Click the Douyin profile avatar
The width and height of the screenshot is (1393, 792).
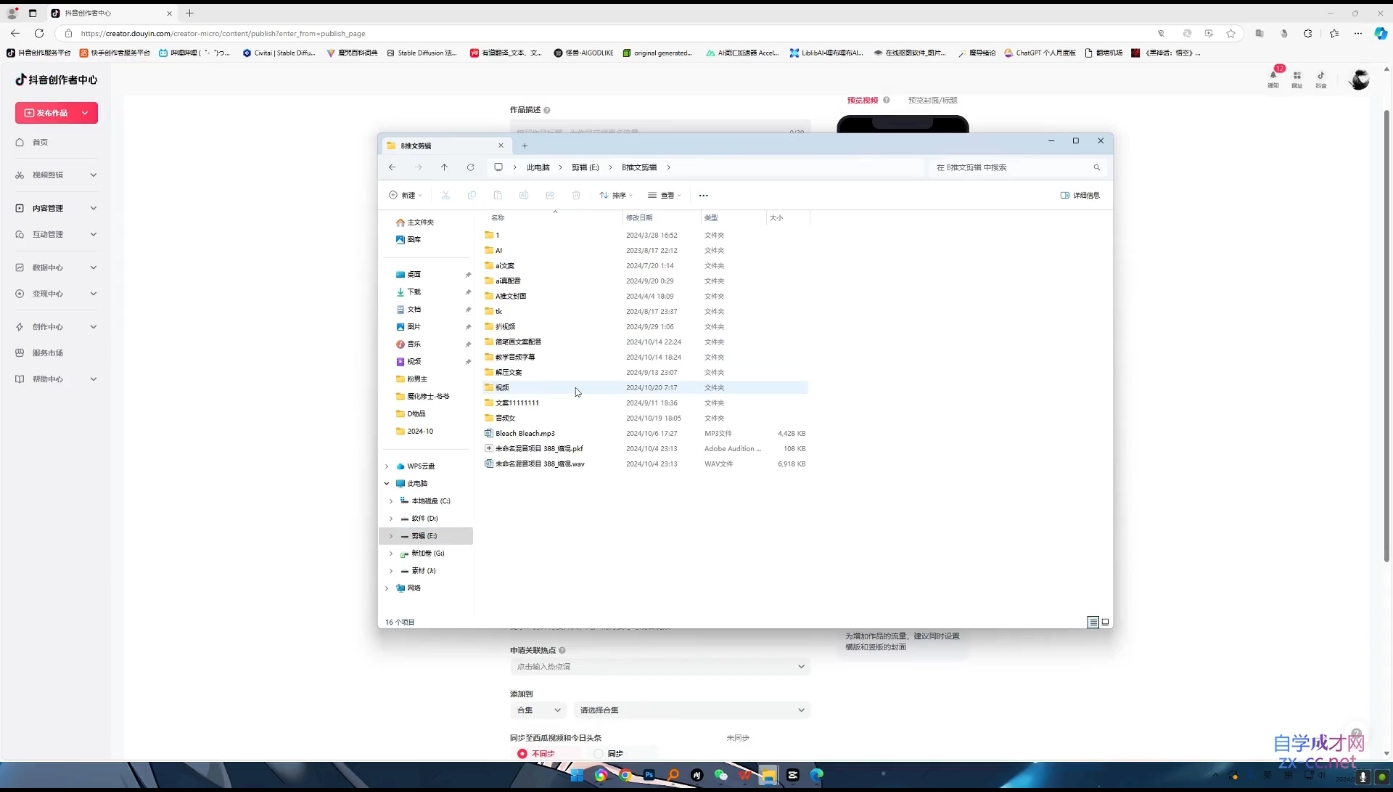[x=1358, y=80]
